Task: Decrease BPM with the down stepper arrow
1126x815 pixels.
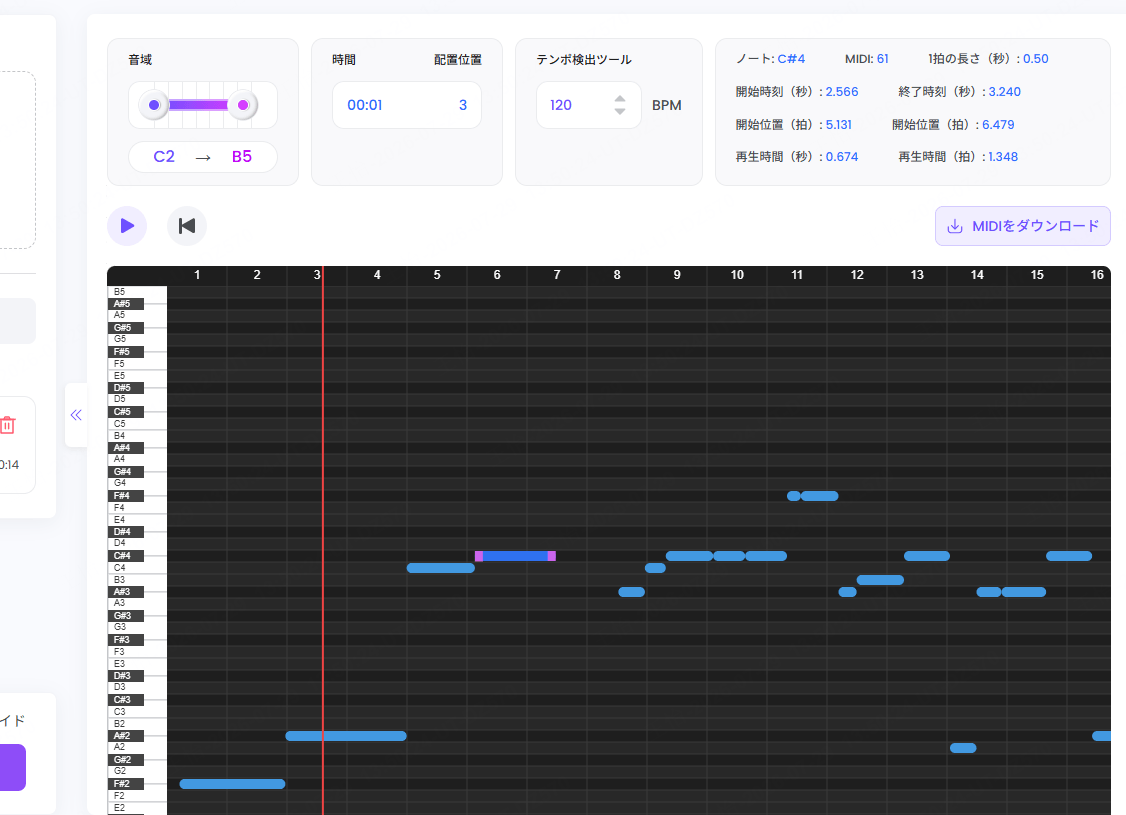Action: pyautogui.click(x=620, y=111)
